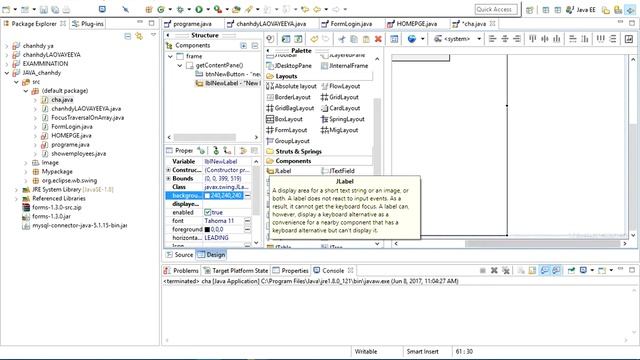
Task: Click the Save icon in main toolbar
Action: pos(44,9)
